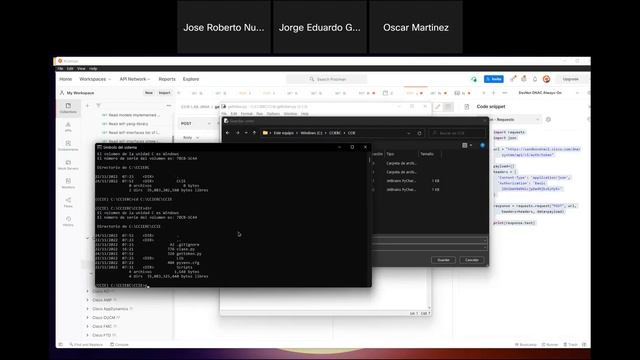The height and width of the screenshot is (360, 640).
Task: Click the search field in save dialog
Action: [457, 133]
